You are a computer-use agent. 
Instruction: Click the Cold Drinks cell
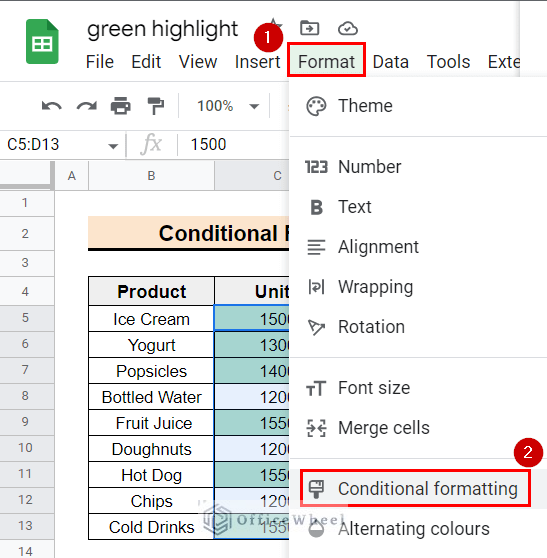pos(151,527)
